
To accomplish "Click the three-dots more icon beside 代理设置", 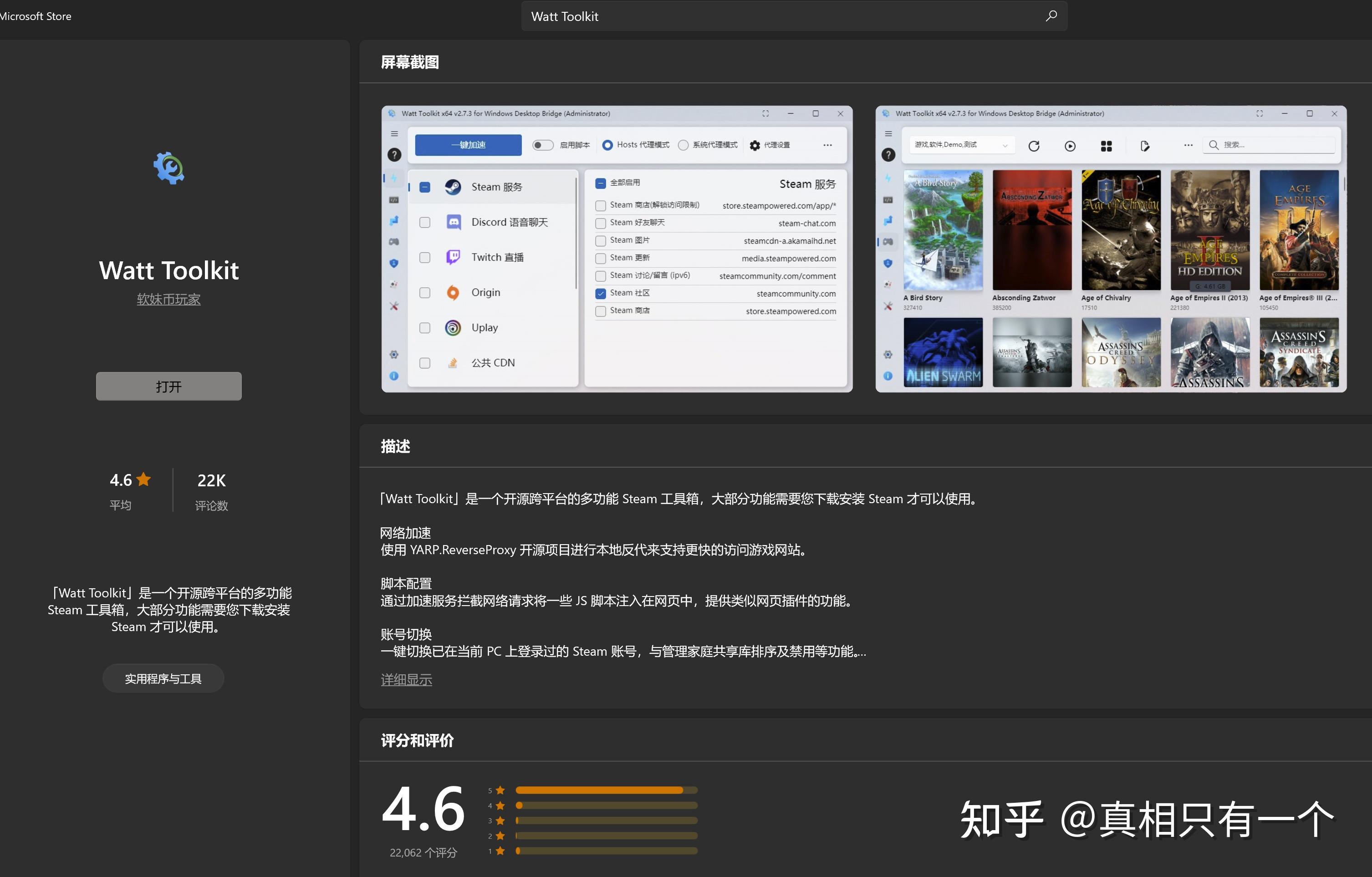I will coord(827,145).
